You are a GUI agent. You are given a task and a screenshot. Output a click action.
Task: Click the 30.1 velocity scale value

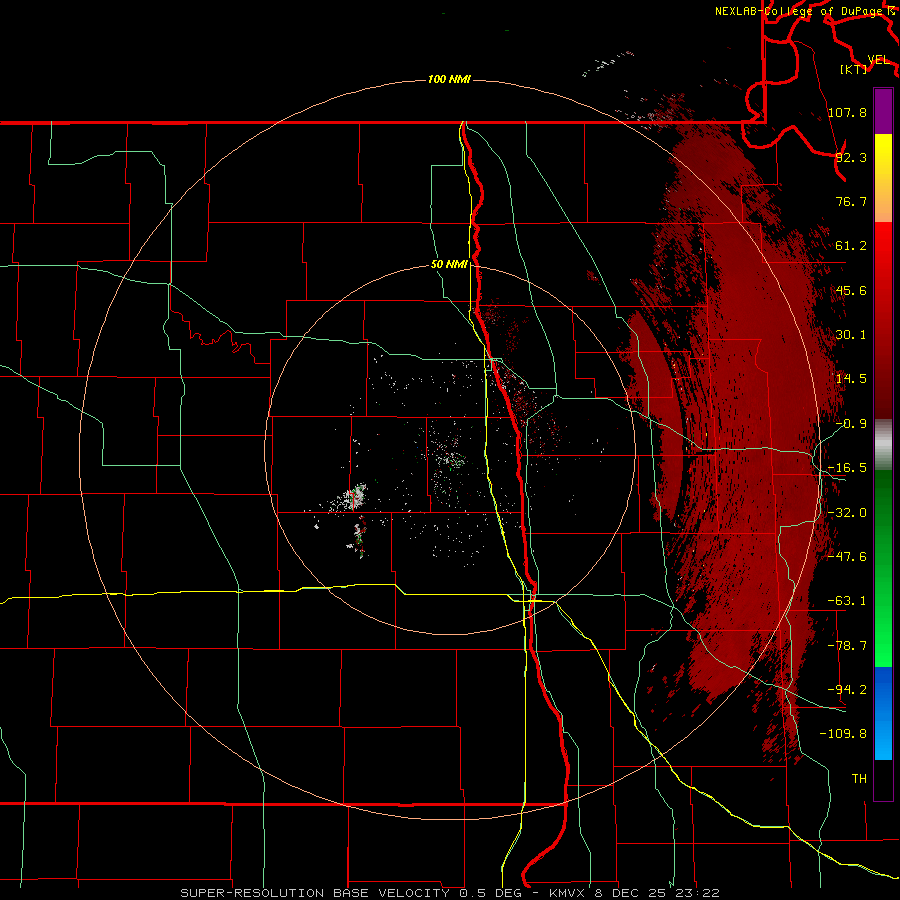point(851,335)
